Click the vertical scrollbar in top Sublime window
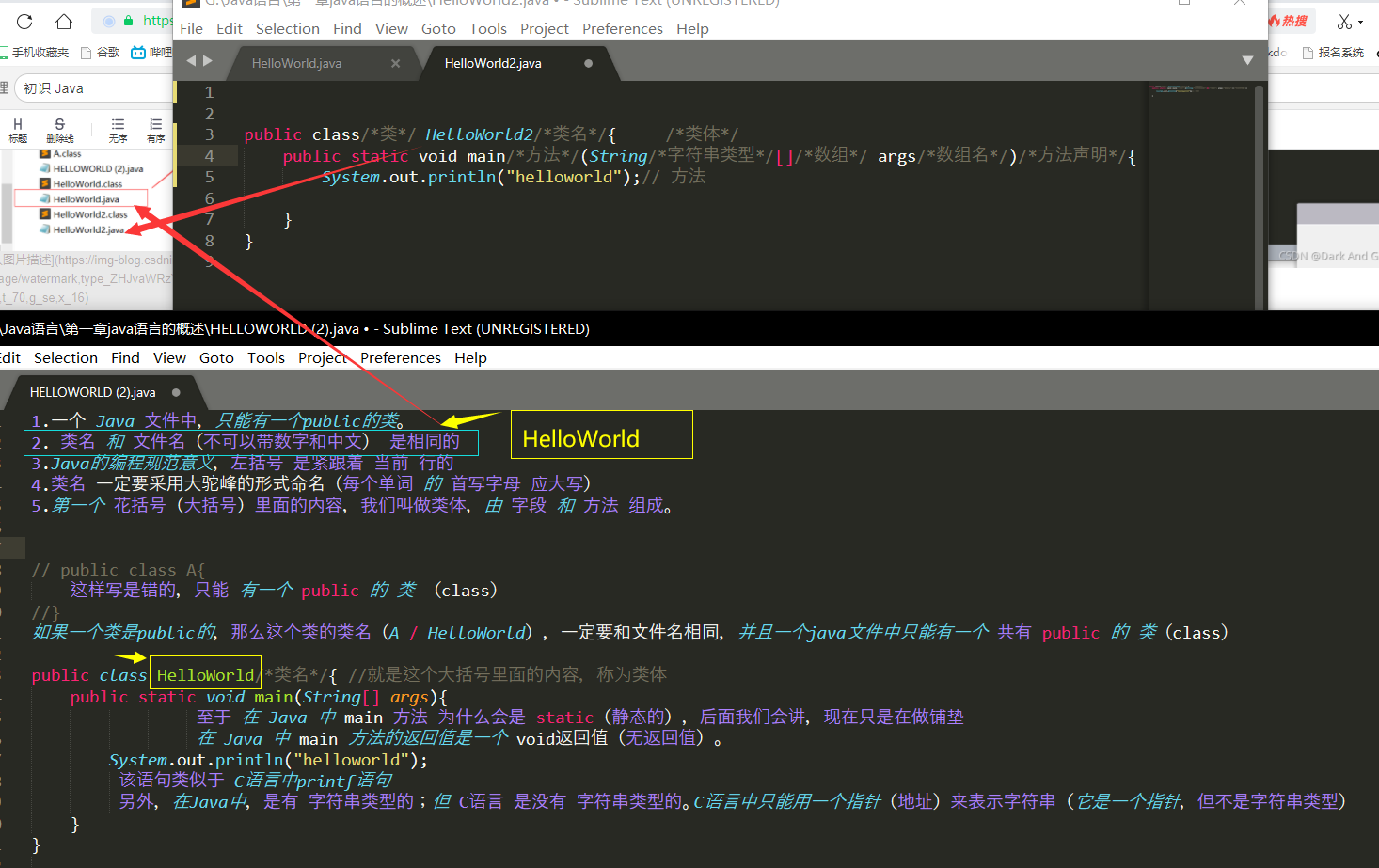 click(x=1260, y=196)
